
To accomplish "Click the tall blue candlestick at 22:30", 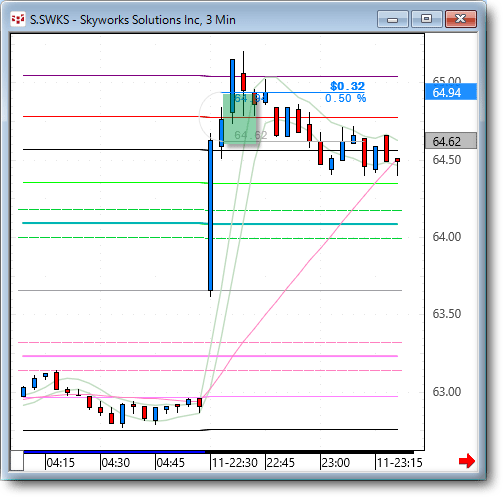I will tap(210, 216).
